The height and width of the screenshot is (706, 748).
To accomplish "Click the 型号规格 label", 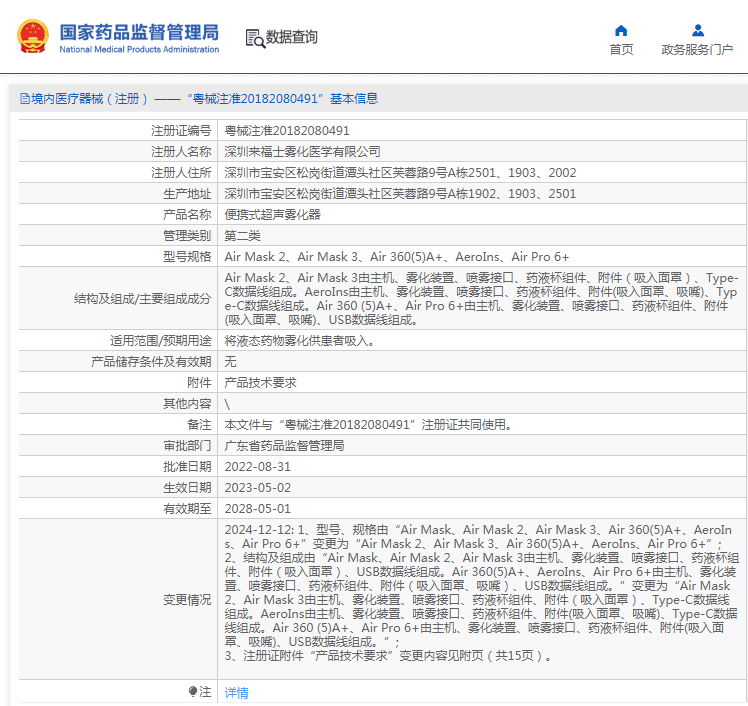I will click(187, 257).
